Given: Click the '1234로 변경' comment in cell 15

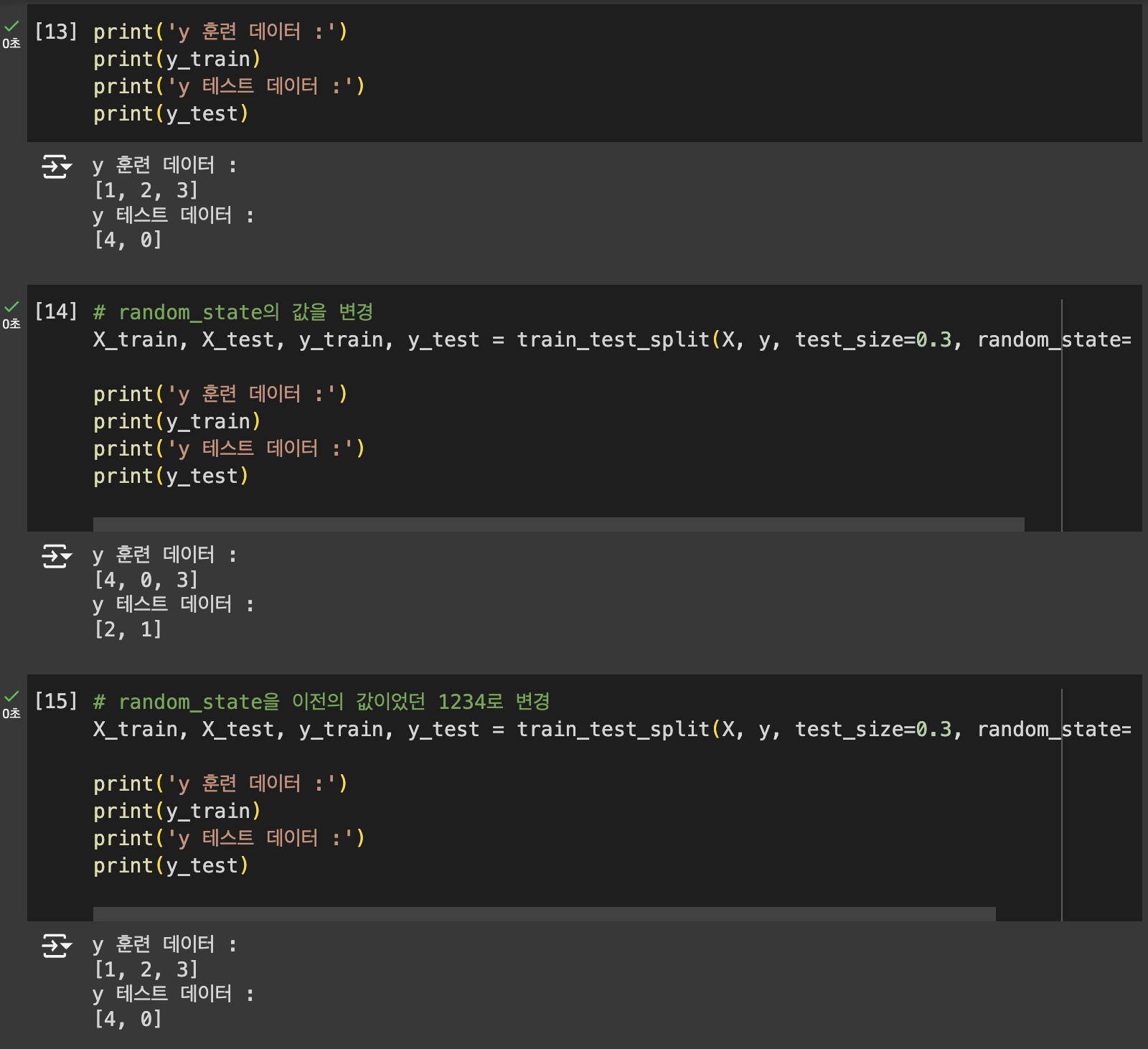Looking at the screenshot, I should coord(494,702).
